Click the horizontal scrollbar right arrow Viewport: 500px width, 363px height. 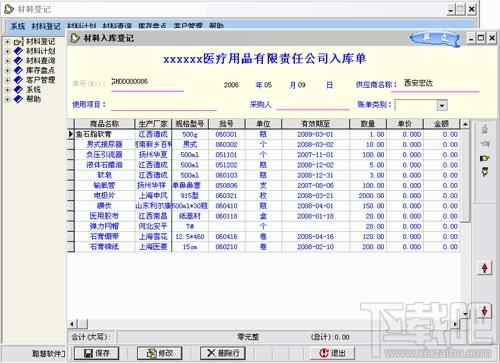[455, 324]
